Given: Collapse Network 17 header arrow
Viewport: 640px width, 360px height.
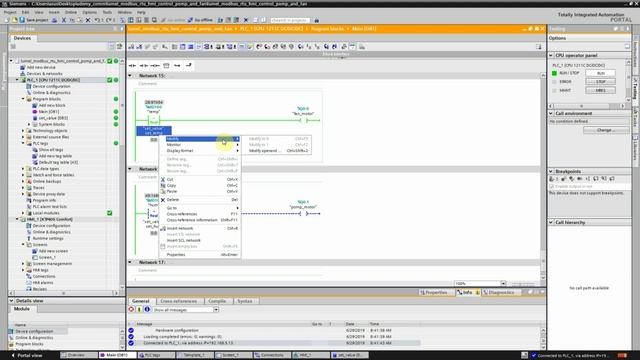Looking at the screenshot, I should (130, 262).
